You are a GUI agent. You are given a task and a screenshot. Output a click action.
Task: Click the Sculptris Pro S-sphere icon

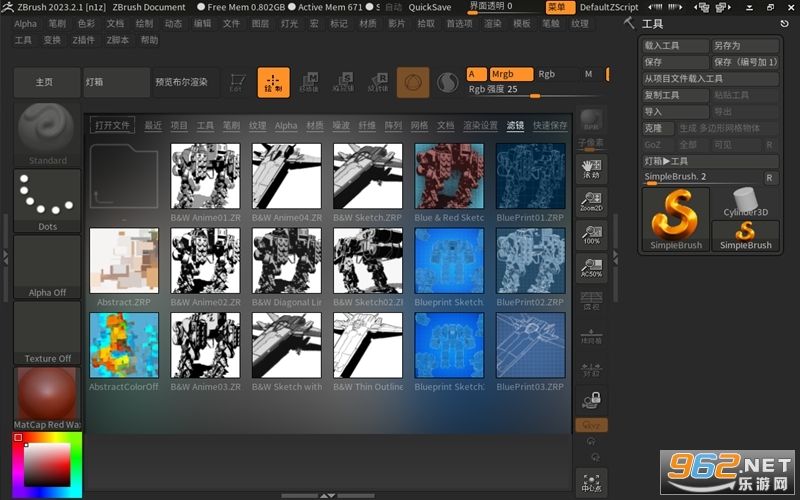coord(447,83)
